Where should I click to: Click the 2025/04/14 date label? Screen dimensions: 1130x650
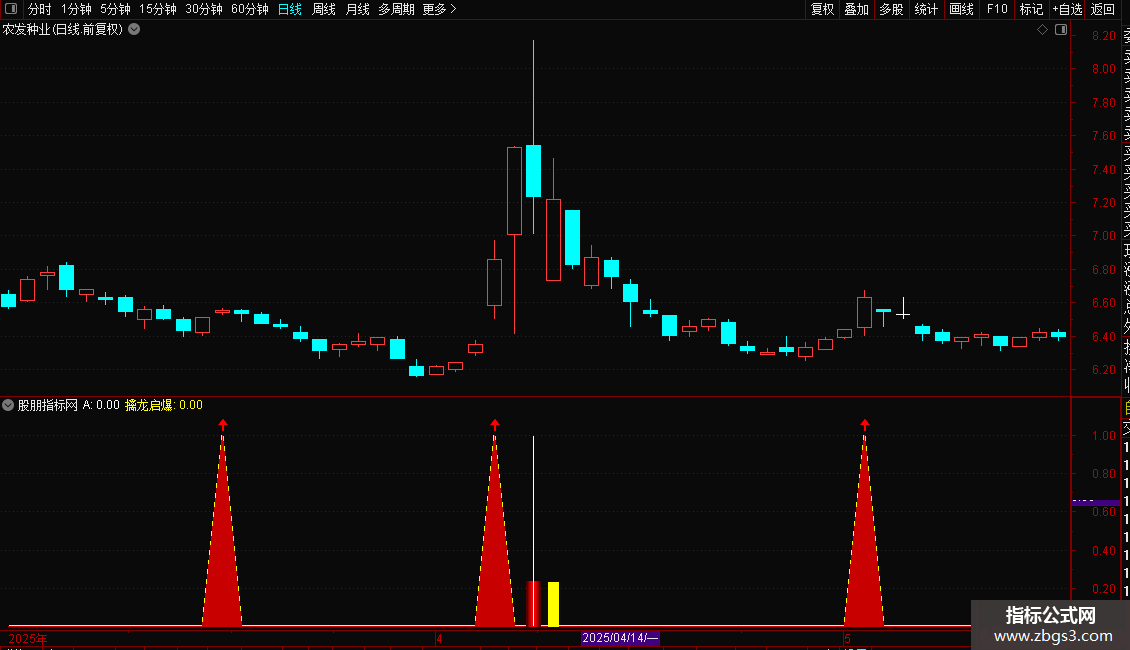[x=620, y=638]
